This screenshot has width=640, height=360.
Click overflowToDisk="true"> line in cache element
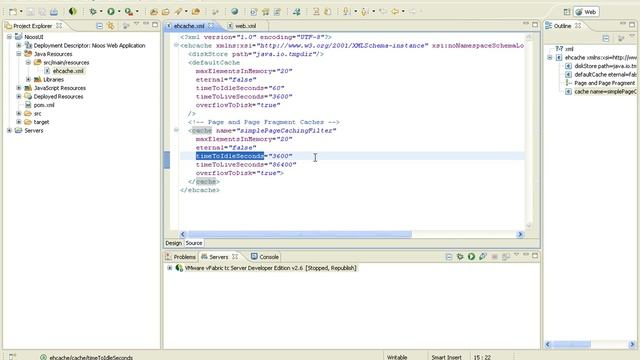(x=240, y=173)
